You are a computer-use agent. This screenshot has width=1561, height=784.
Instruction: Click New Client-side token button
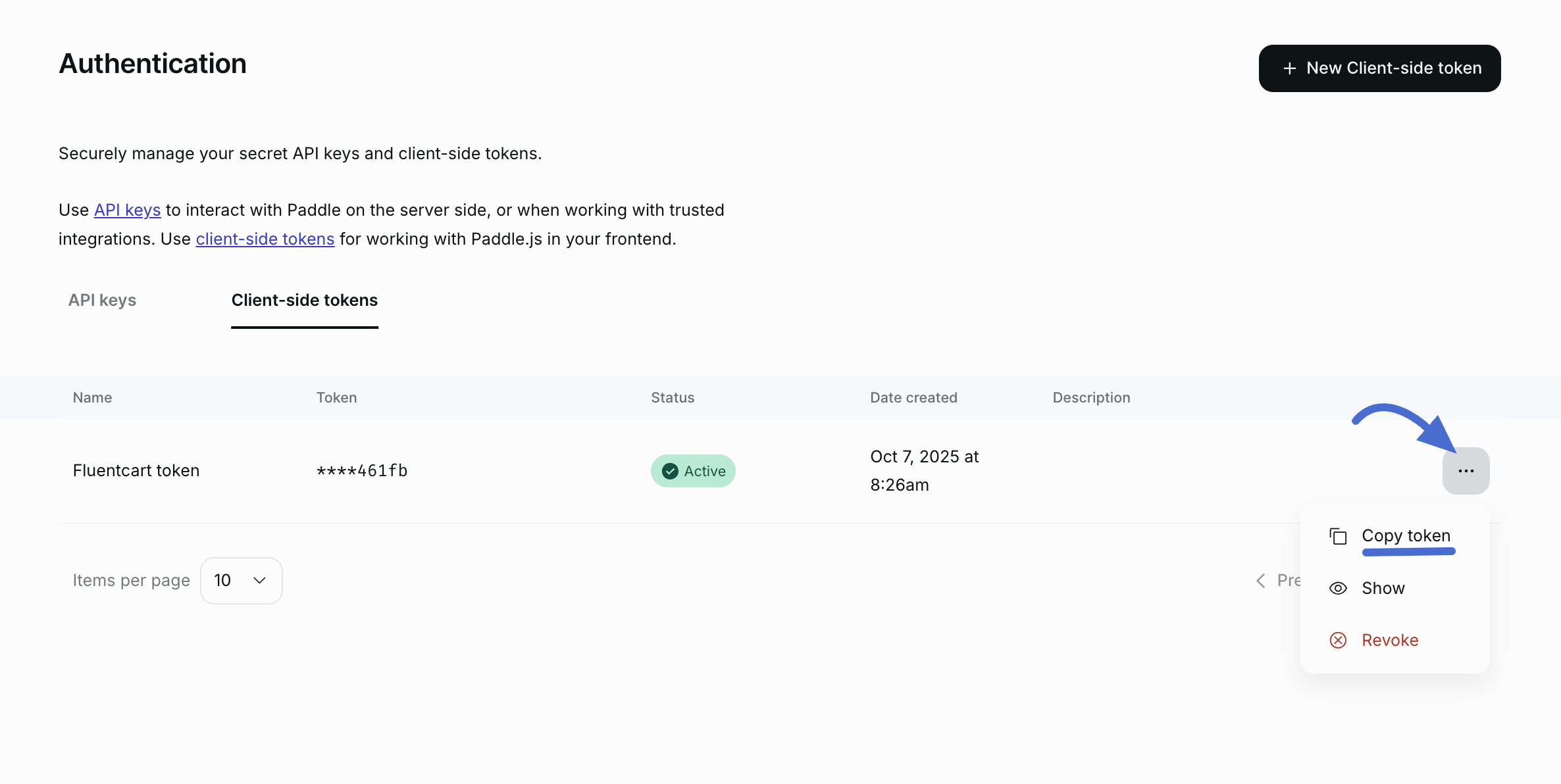(x=1379, y=68)
